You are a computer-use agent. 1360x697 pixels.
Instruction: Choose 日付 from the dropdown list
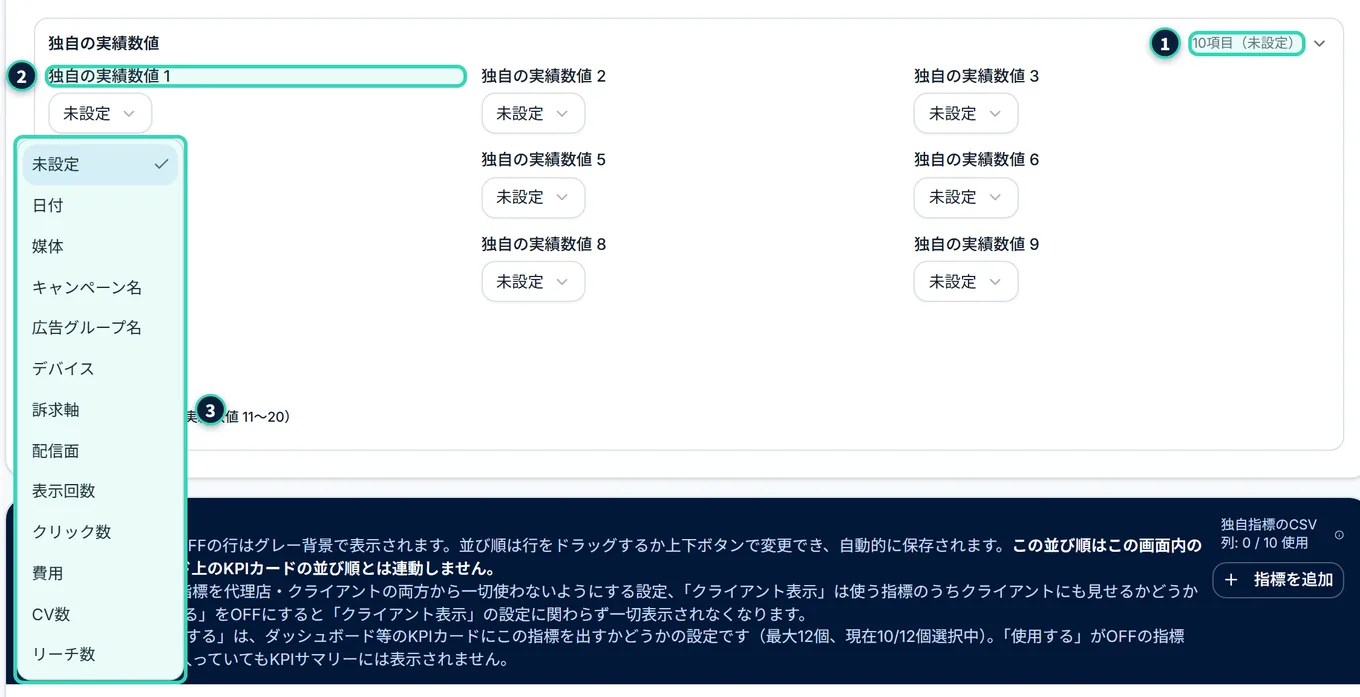(x=100, y=205)
